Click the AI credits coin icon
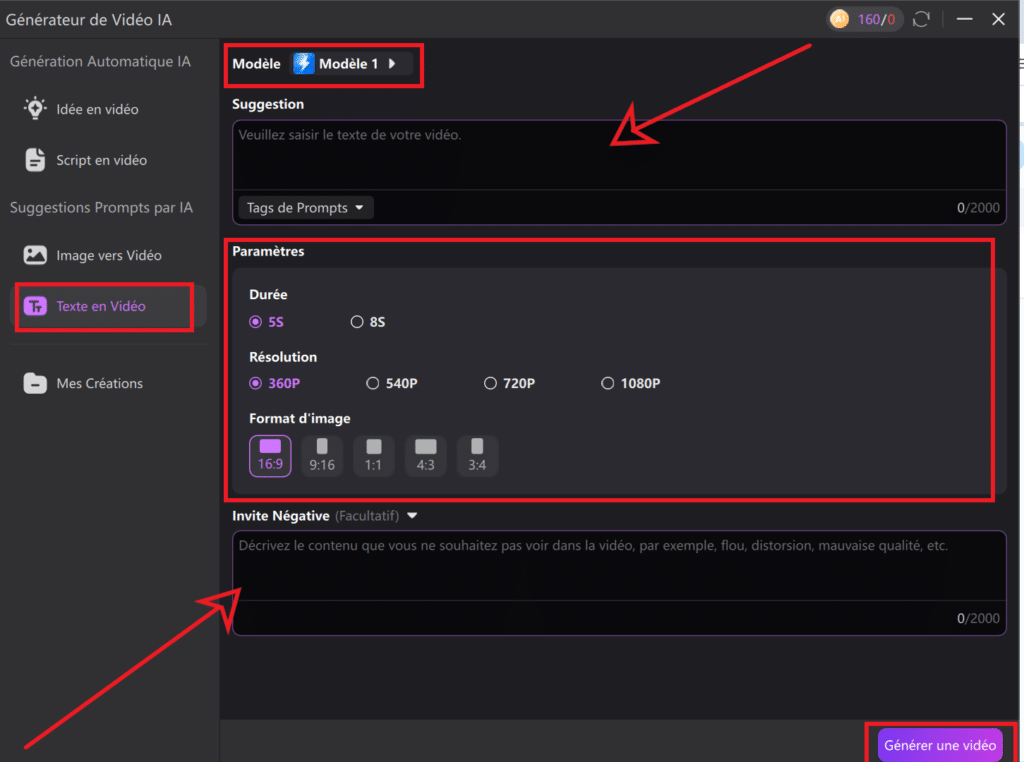The width and height of the screenshot is (1024, 762). pos(839,19)
